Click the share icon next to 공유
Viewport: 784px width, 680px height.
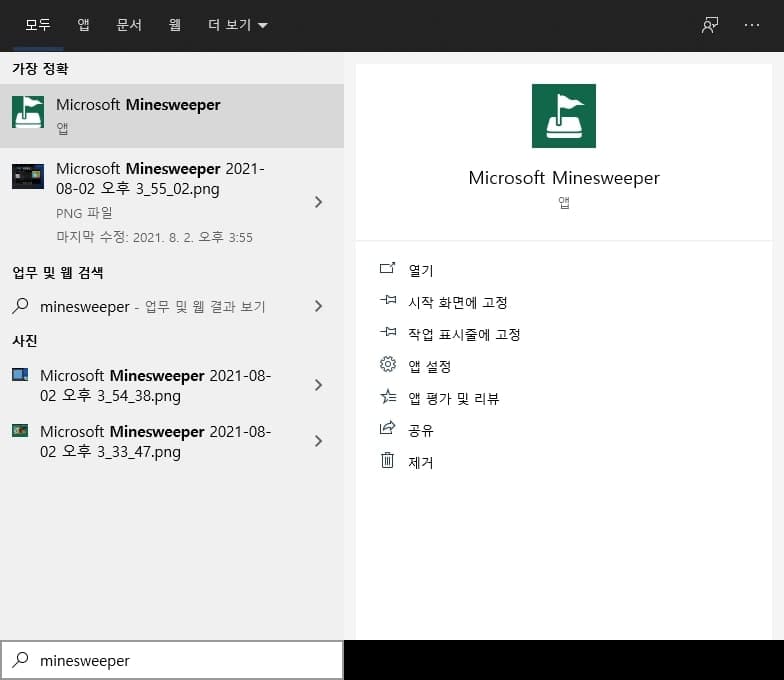388,429
